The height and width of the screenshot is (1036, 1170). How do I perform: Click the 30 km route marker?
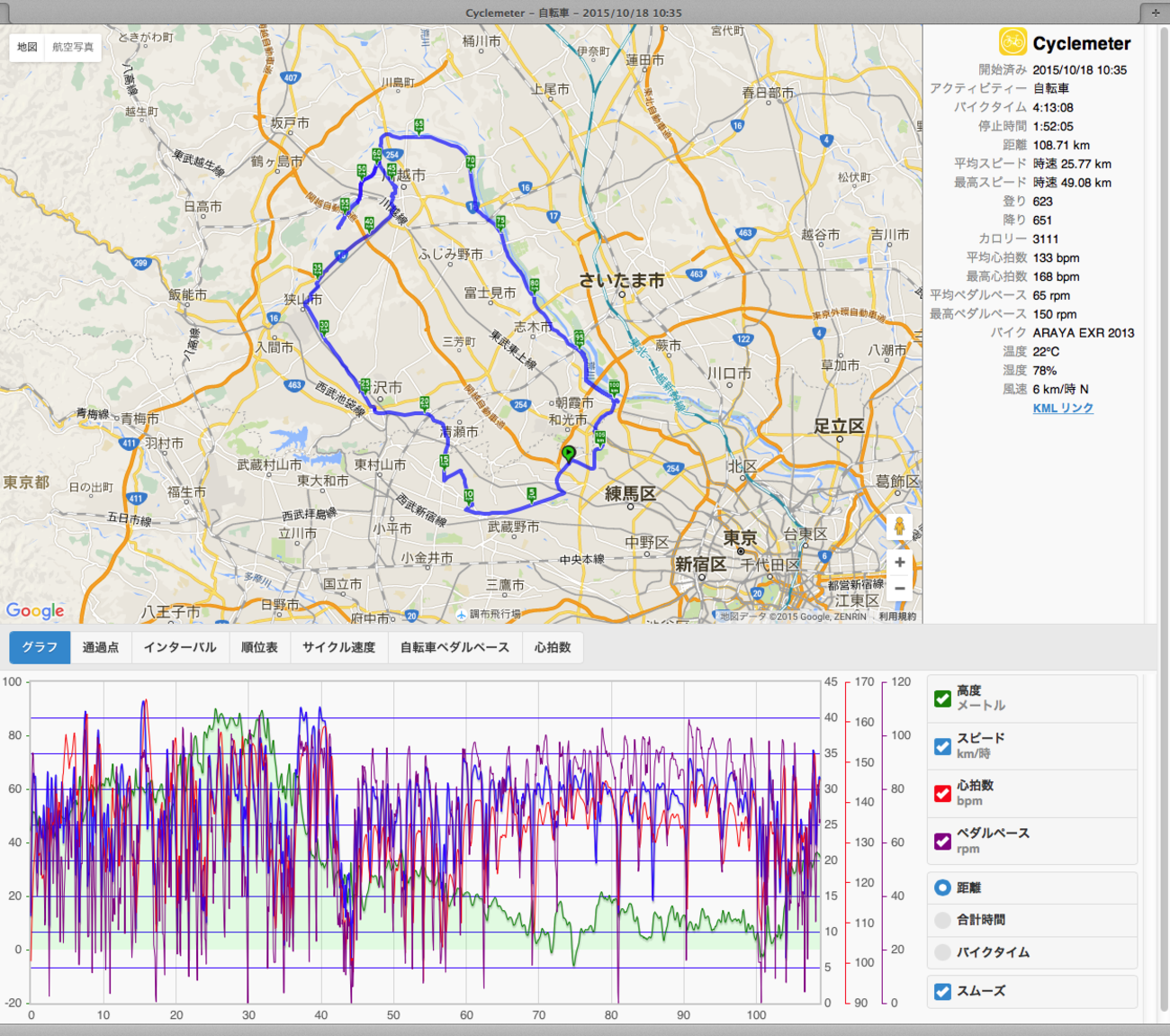click(324, 328)
